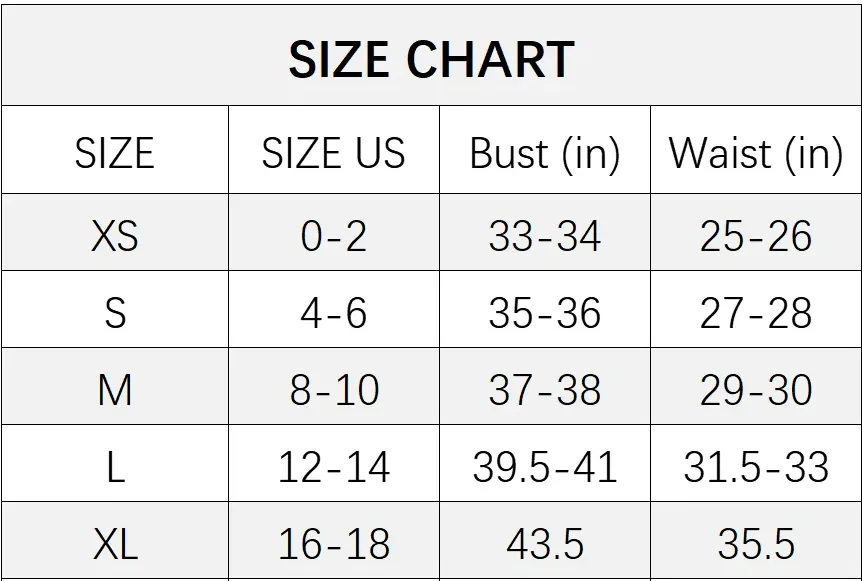
Task: Click the L size cell
Action: (115, 463)
